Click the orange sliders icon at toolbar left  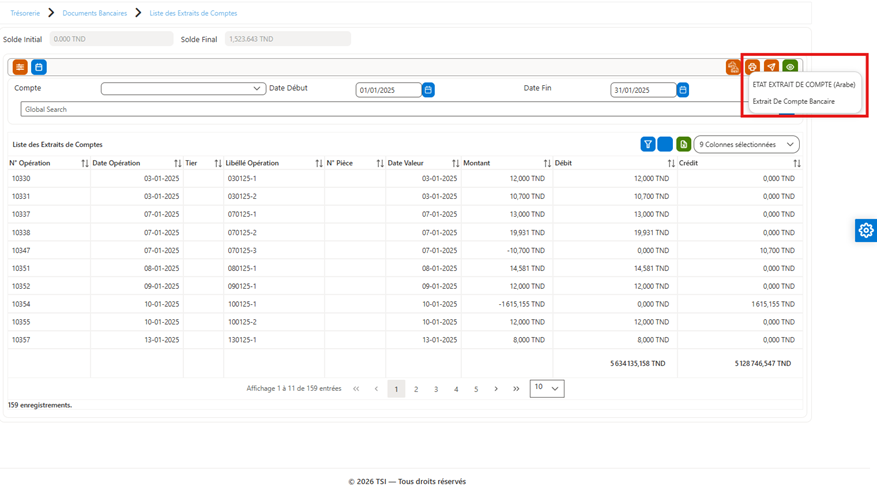coord(20,67)
